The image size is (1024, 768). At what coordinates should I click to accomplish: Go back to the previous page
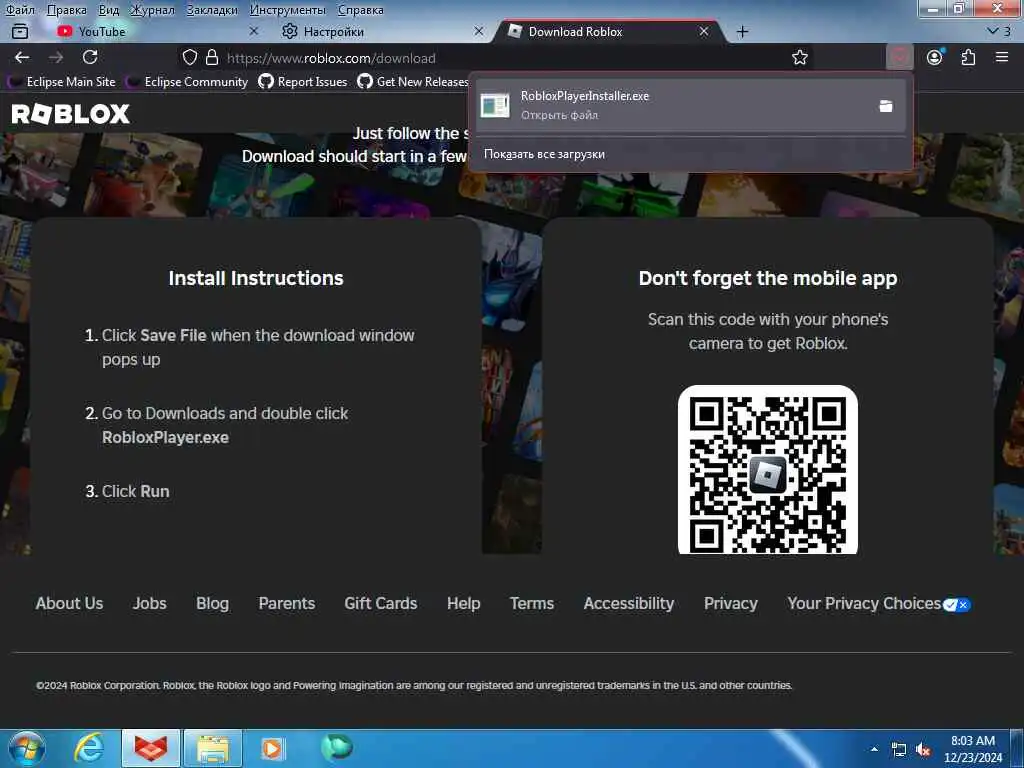click(x=22, y=57)
